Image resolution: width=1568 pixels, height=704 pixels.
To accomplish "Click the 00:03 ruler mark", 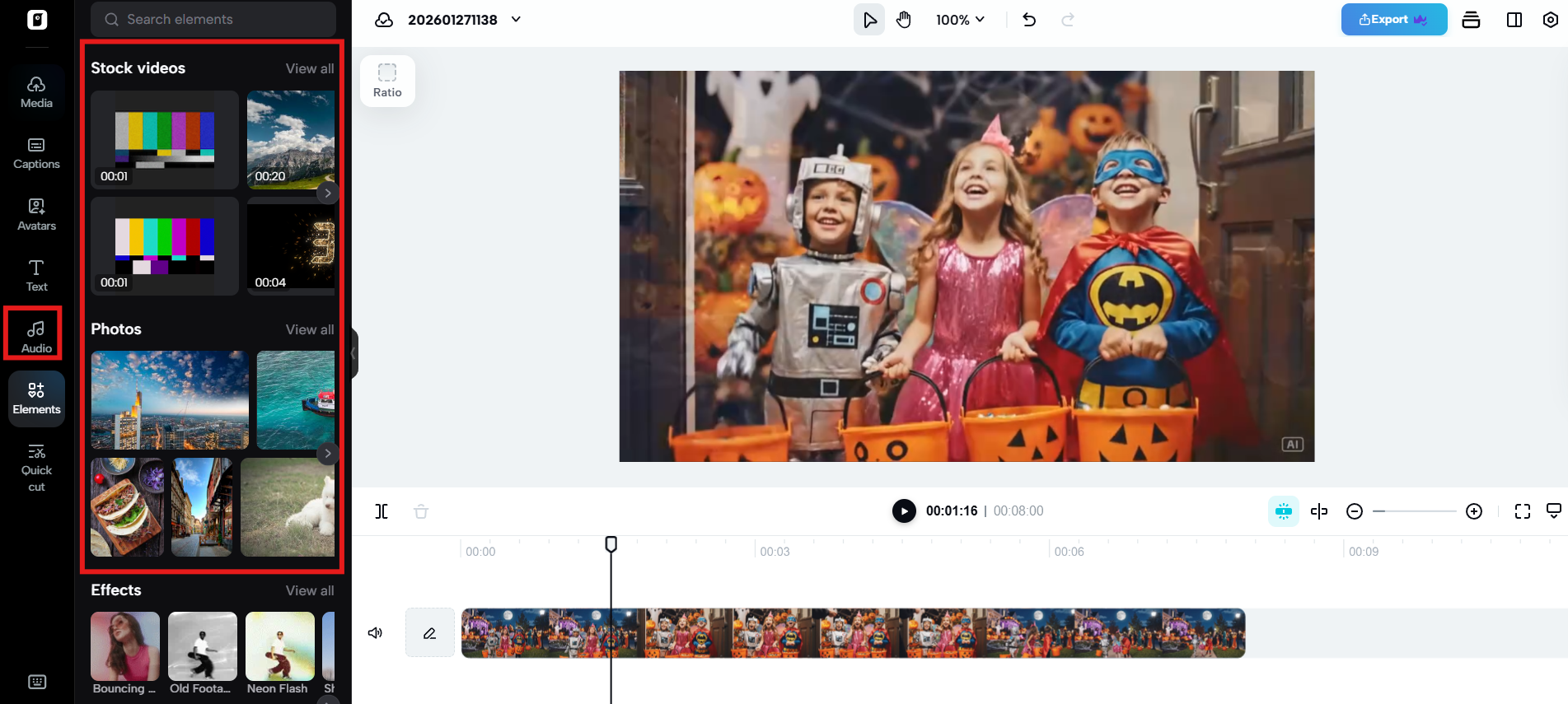I will (775, 552).
